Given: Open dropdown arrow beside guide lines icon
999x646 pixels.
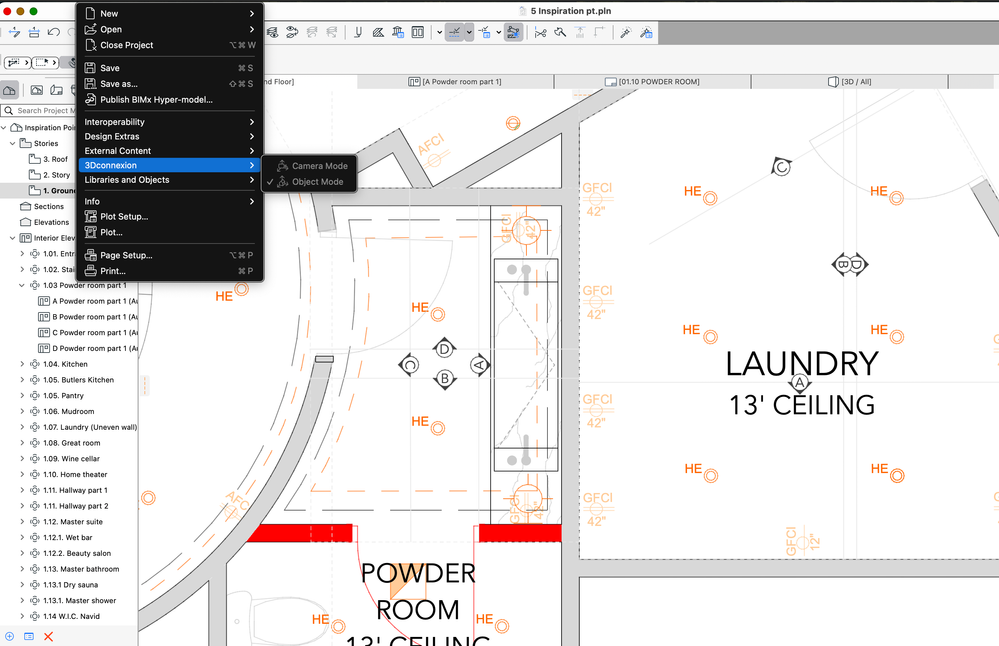Looking at the screenshot, I should click(470, 32).
